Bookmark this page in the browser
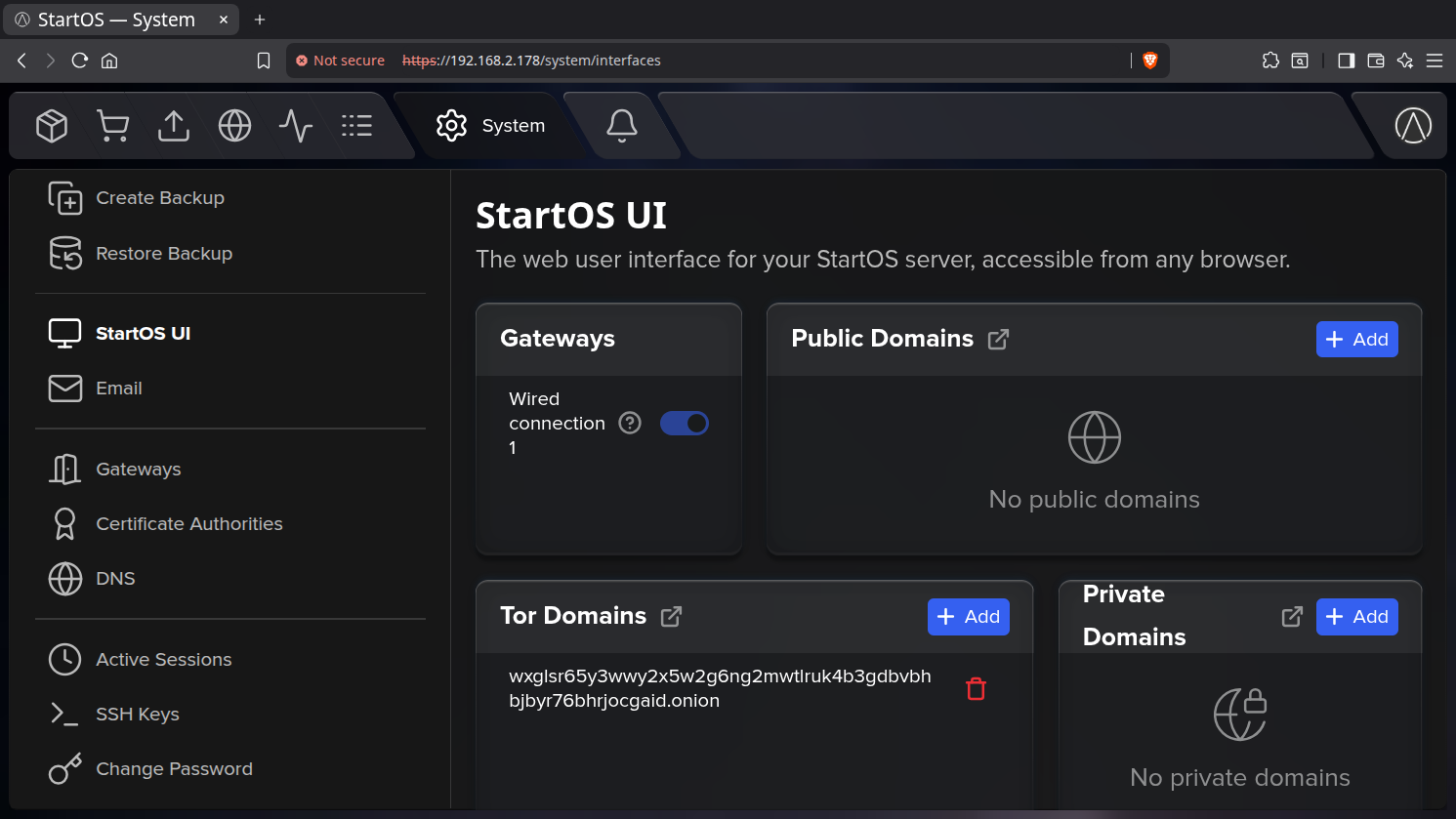The width and height of the screenshot is (1456, 819). (x=264, y=61)
